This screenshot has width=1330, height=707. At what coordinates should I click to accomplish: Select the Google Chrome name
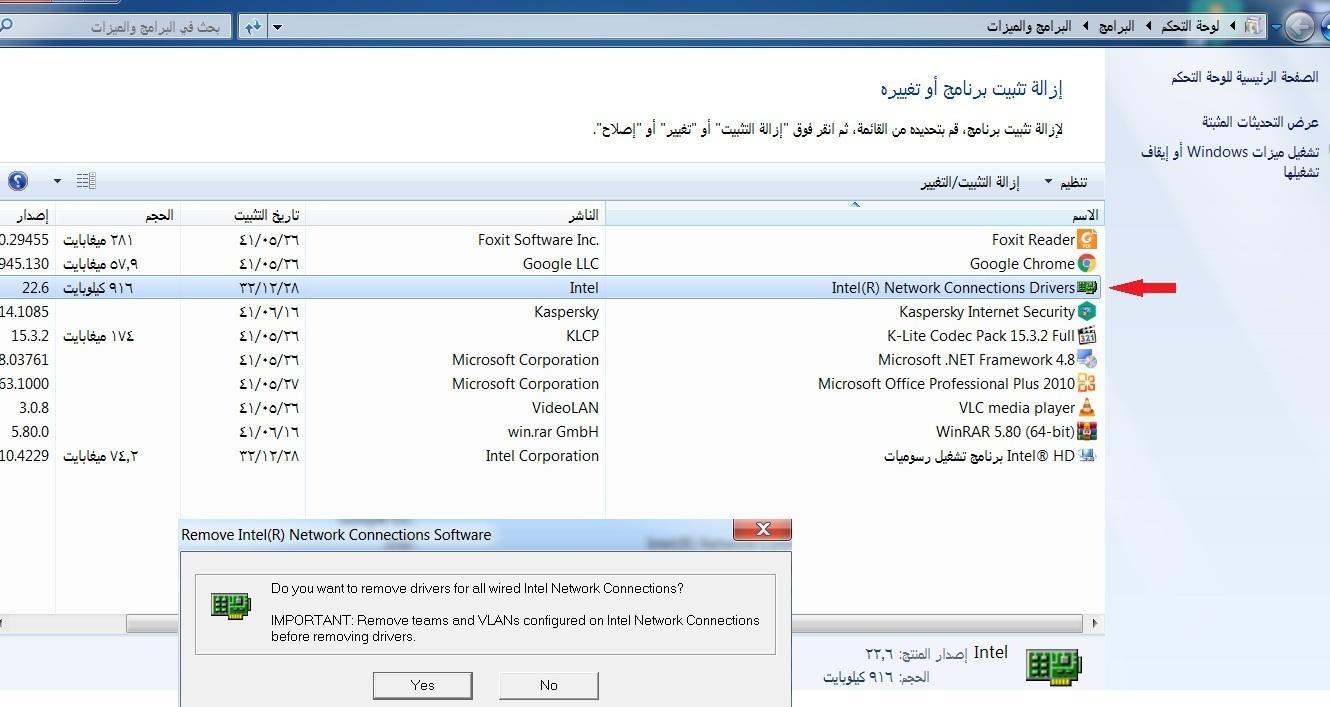pyautogui.click(x=1022, y=264)
